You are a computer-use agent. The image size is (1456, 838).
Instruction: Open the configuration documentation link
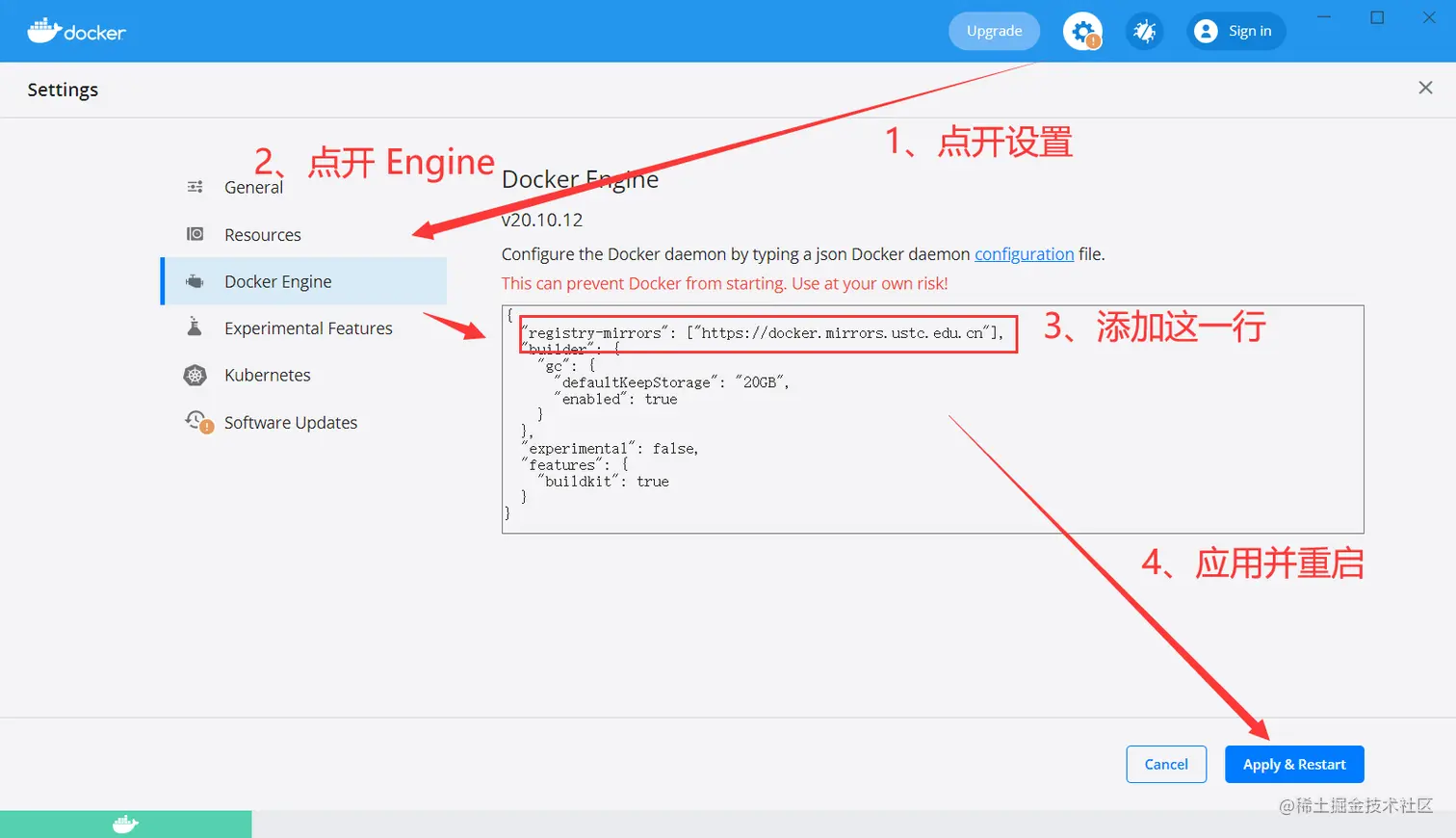pos(1024,254)
